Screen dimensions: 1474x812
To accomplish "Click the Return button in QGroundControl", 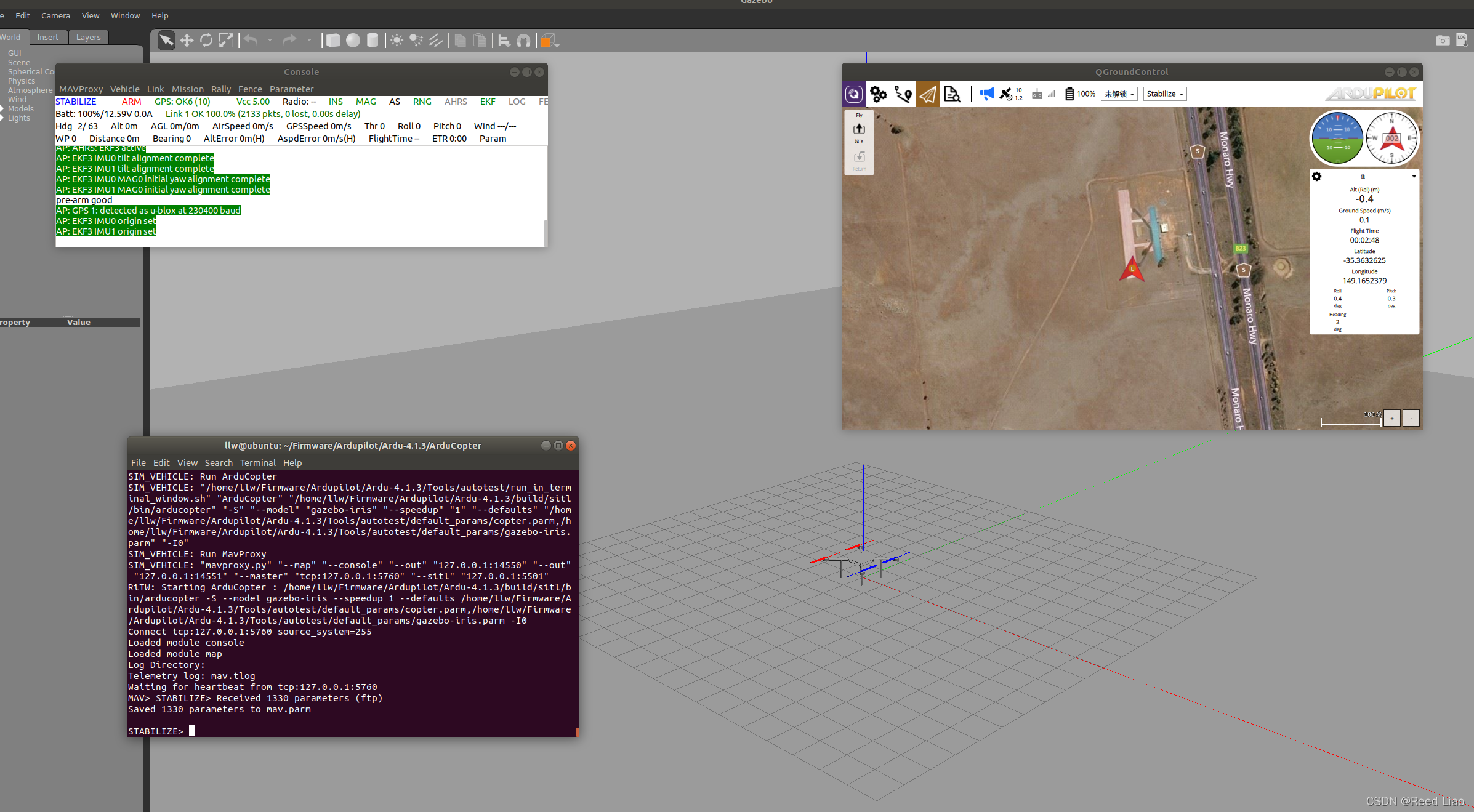I will 859,160.
